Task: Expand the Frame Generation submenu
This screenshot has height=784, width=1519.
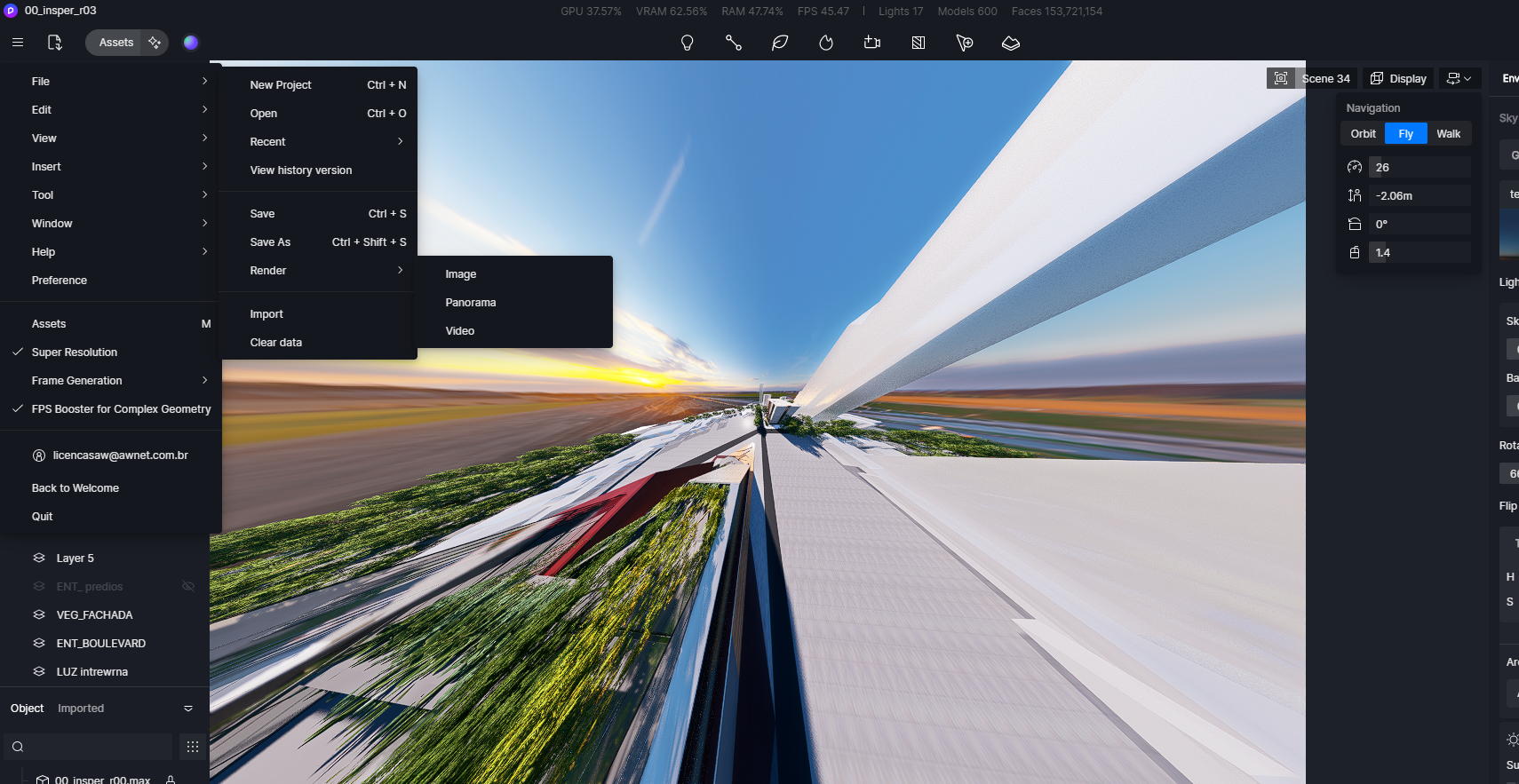Action: [x=110, y=381]
